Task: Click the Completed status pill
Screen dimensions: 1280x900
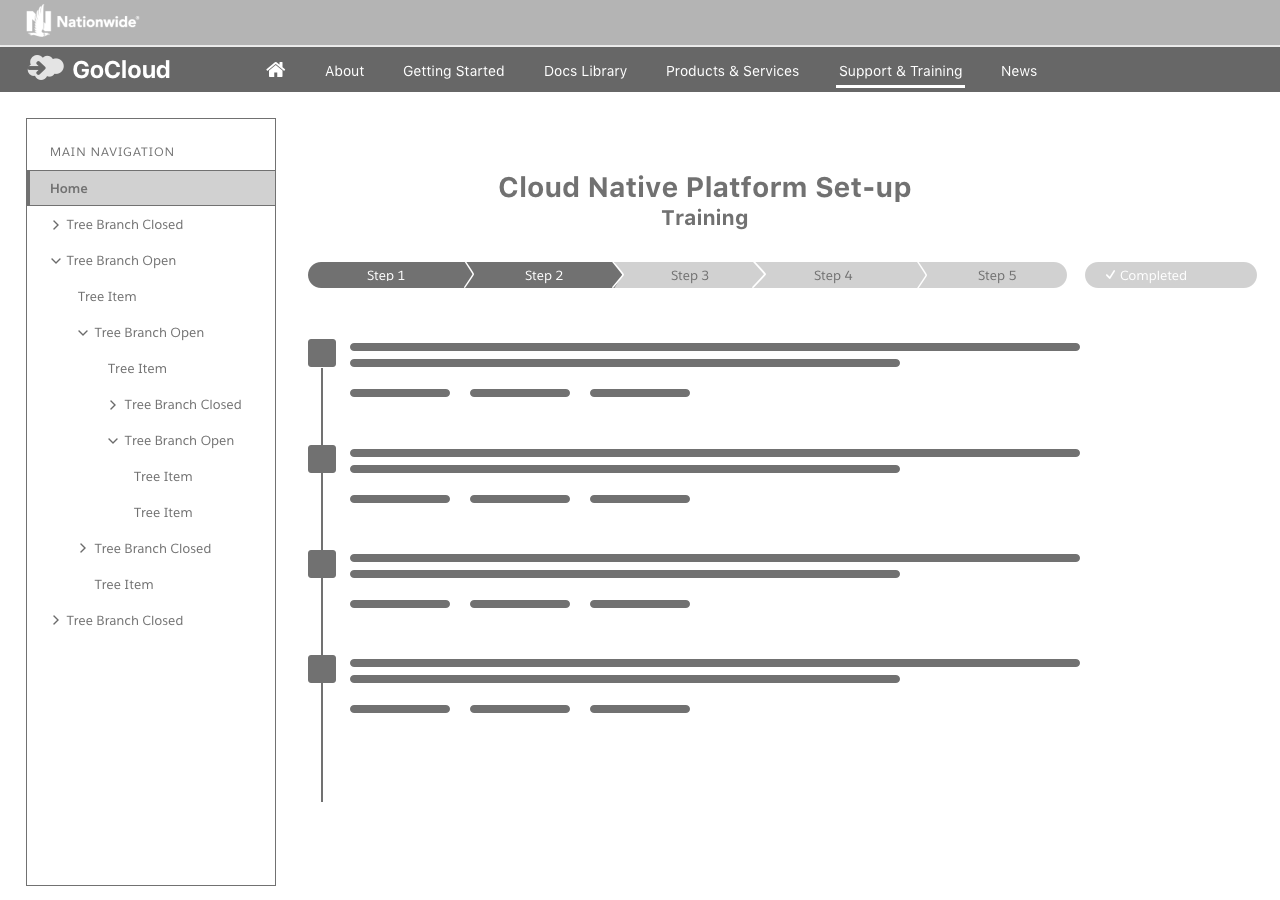Action: coord(1171,275)
